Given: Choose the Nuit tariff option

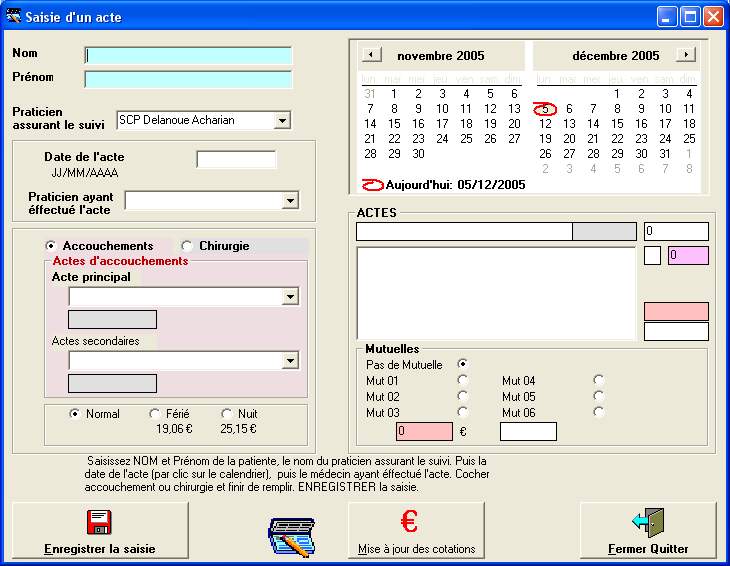Looking at the screenshot, I should point(227,414).
